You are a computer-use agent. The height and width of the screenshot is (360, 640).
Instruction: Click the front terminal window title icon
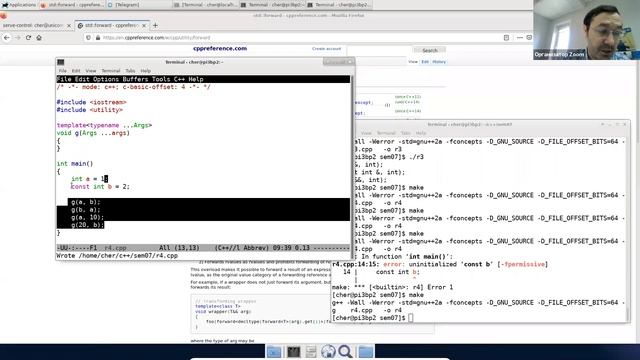pos(61,62)
